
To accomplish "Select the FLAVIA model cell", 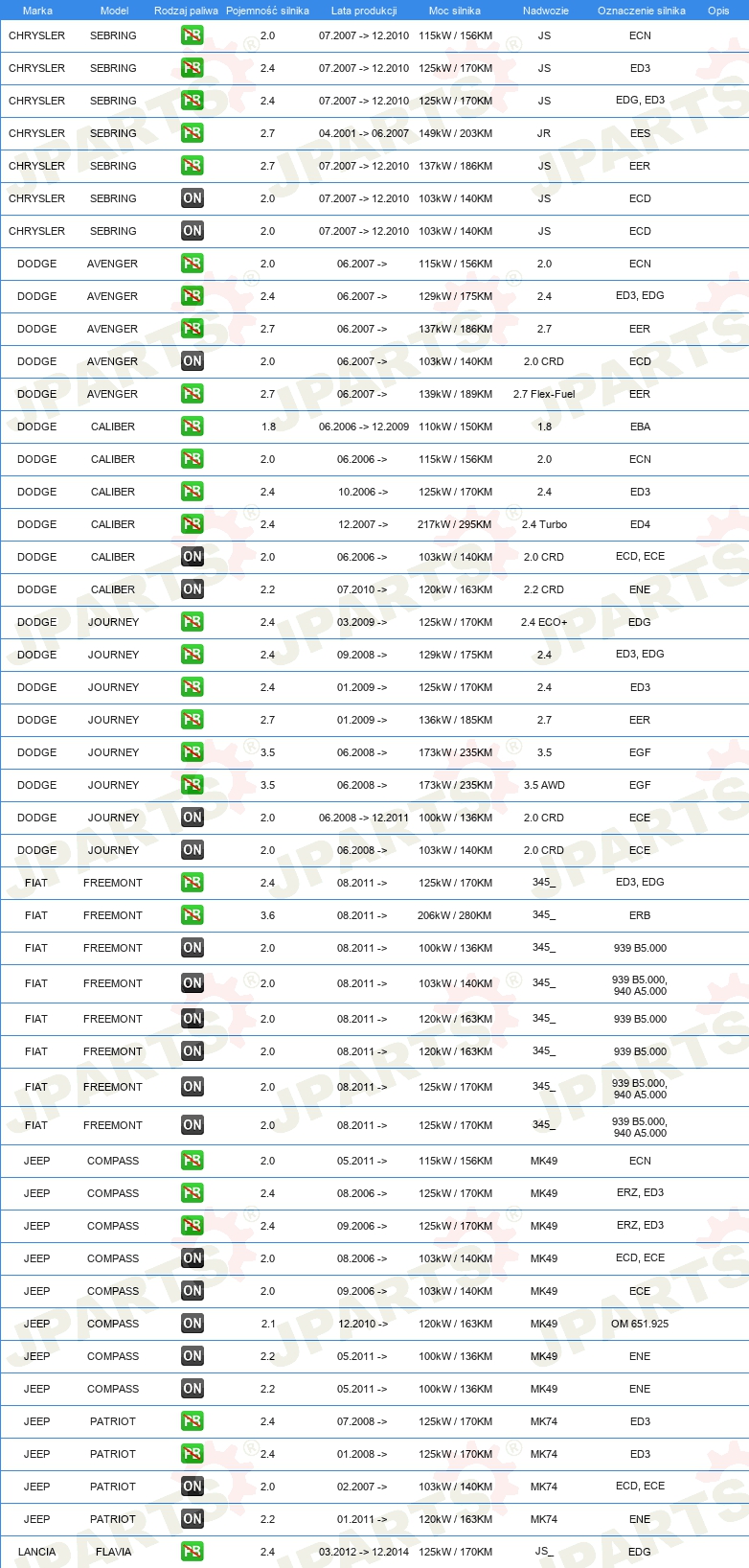I will [113, 1552].
